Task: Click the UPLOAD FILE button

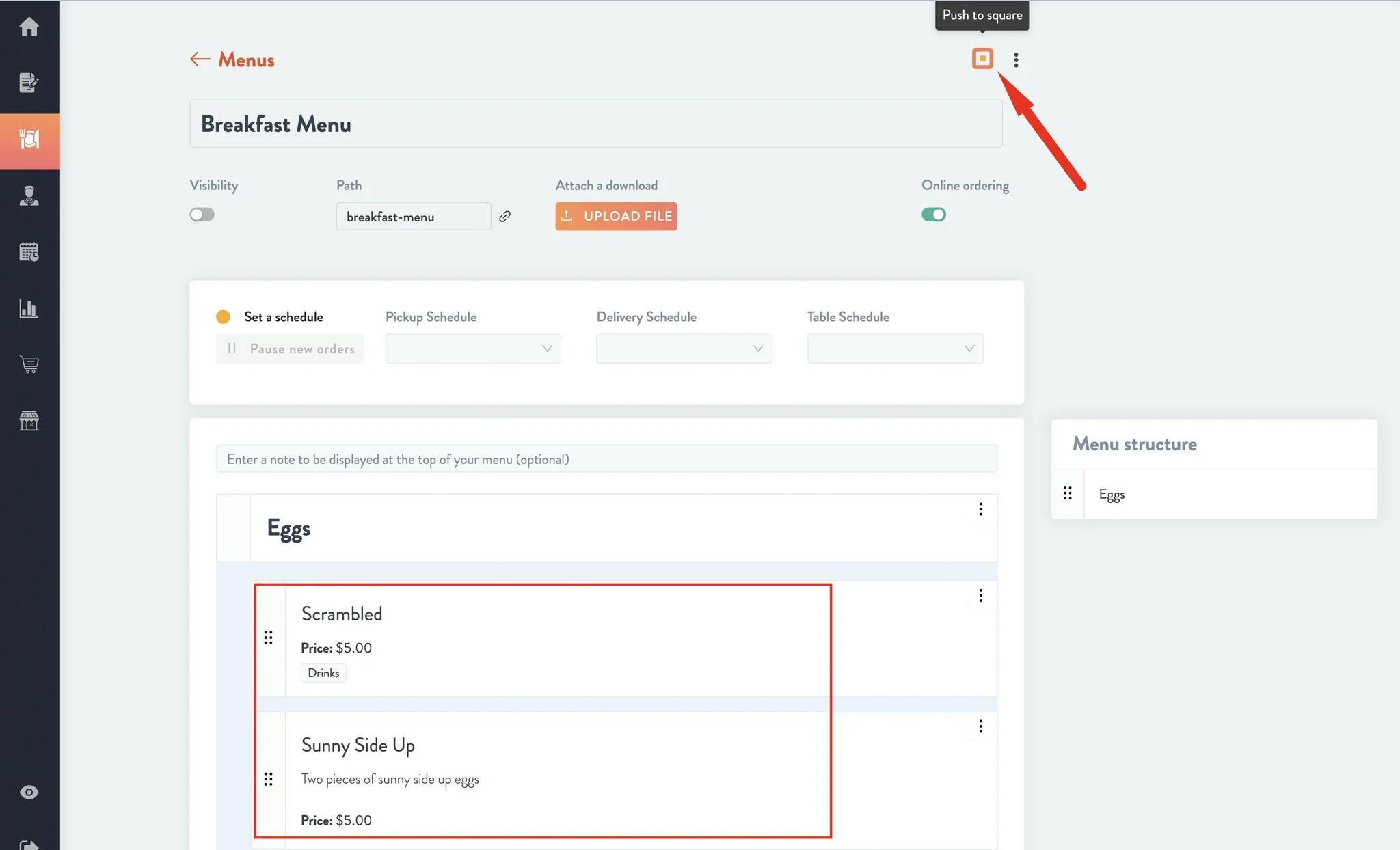Action: click(616, 216)
